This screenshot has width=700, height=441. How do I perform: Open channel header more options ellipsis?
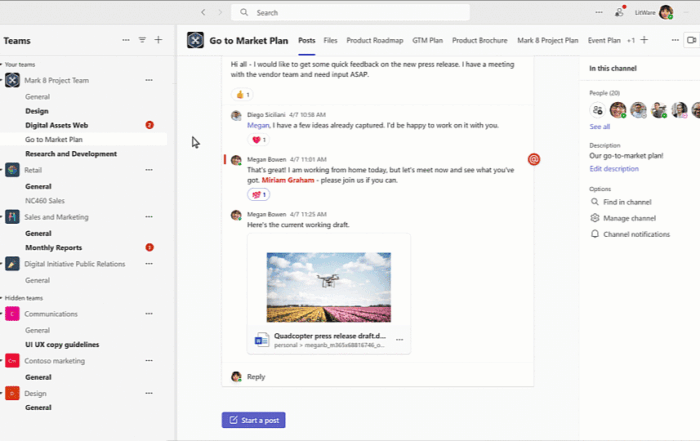[675, 40]
